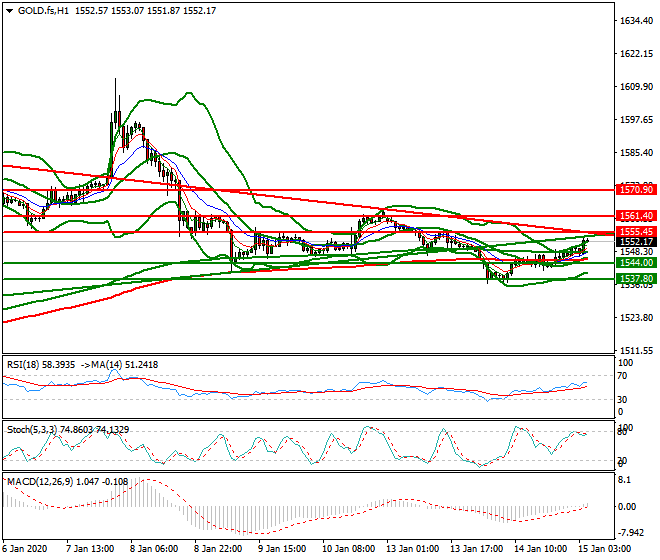660x560 pixels.
Task: Click the 1511.55 price scale value
Action: point(636,350)
